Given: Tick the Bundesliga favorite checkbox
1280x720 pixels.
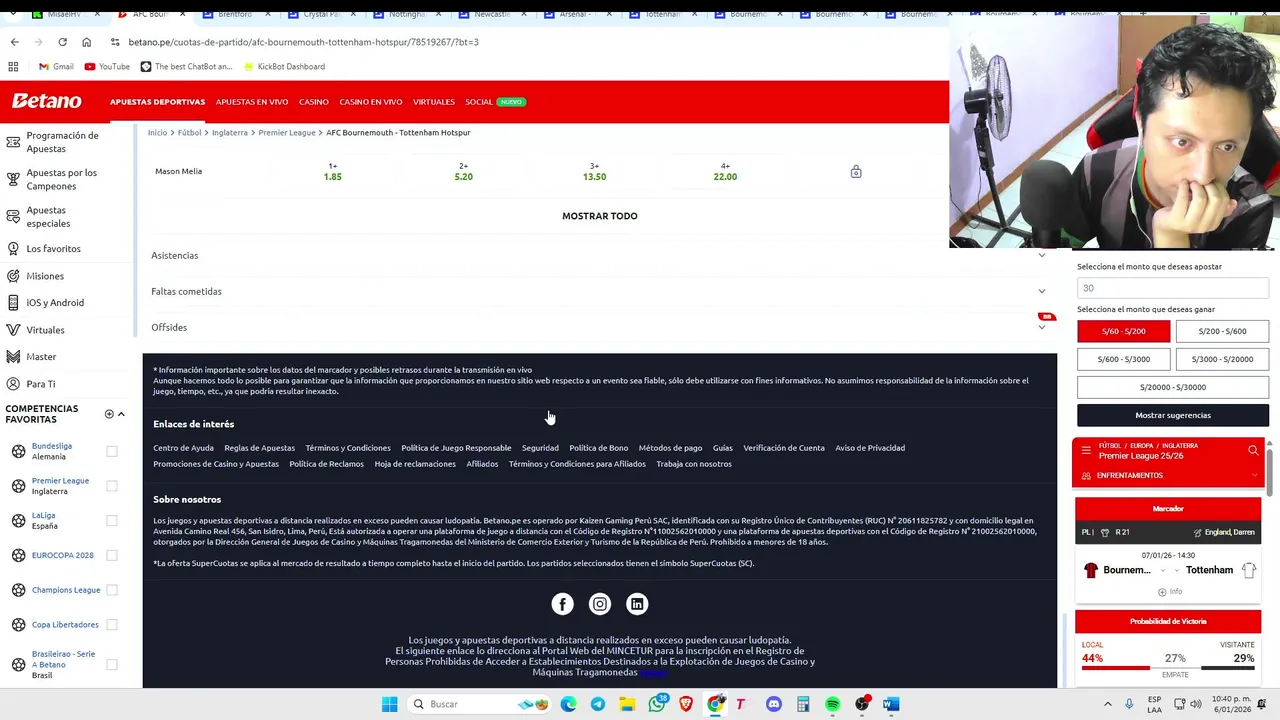Looking at the screenshot, I should click(x=112, y=451).
